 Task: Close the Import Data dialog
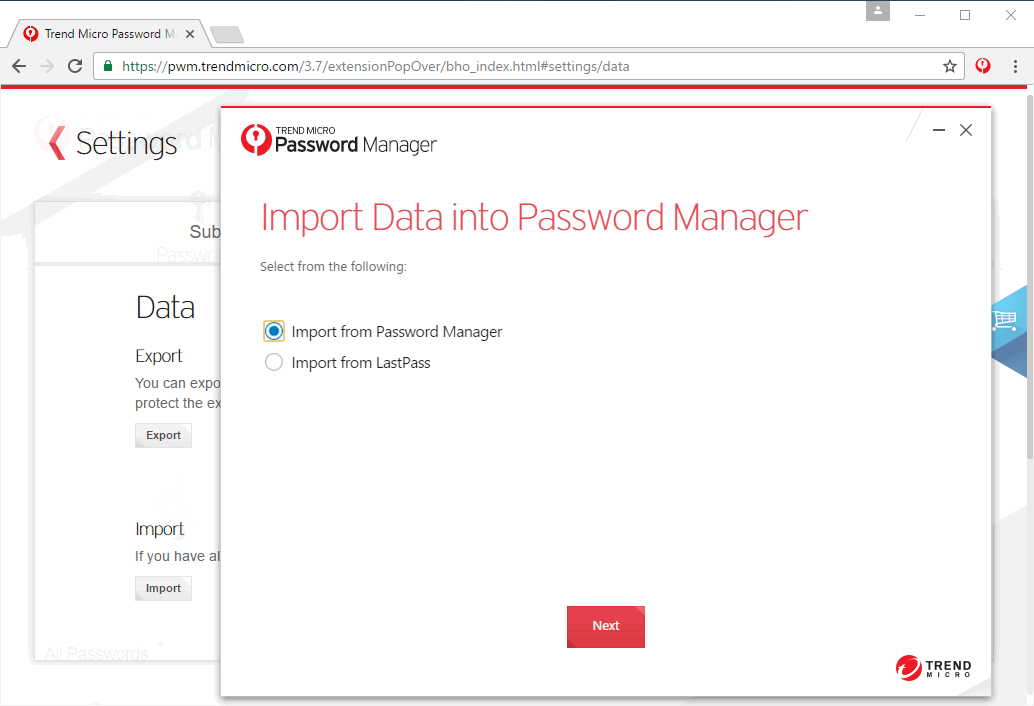pyautogui.click(x=966, y=130)
